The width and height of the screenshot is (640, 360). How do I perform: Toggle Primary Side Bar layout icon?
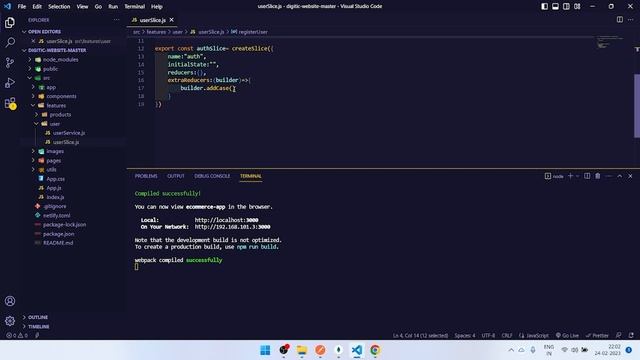coord(544,6)
